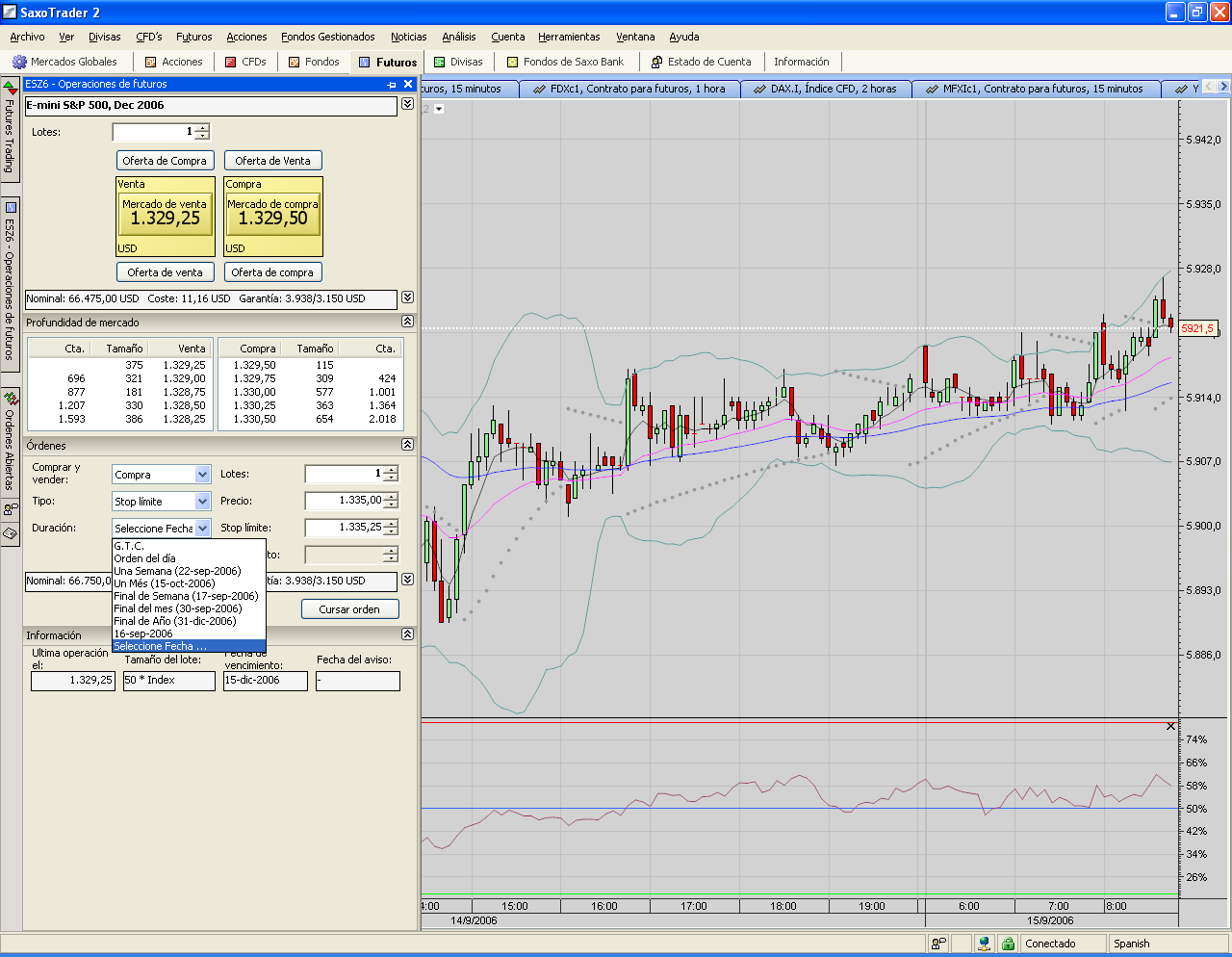Click the ESZ6 sidebar panel icon
1232x957 pixels.
coord(11,207)
